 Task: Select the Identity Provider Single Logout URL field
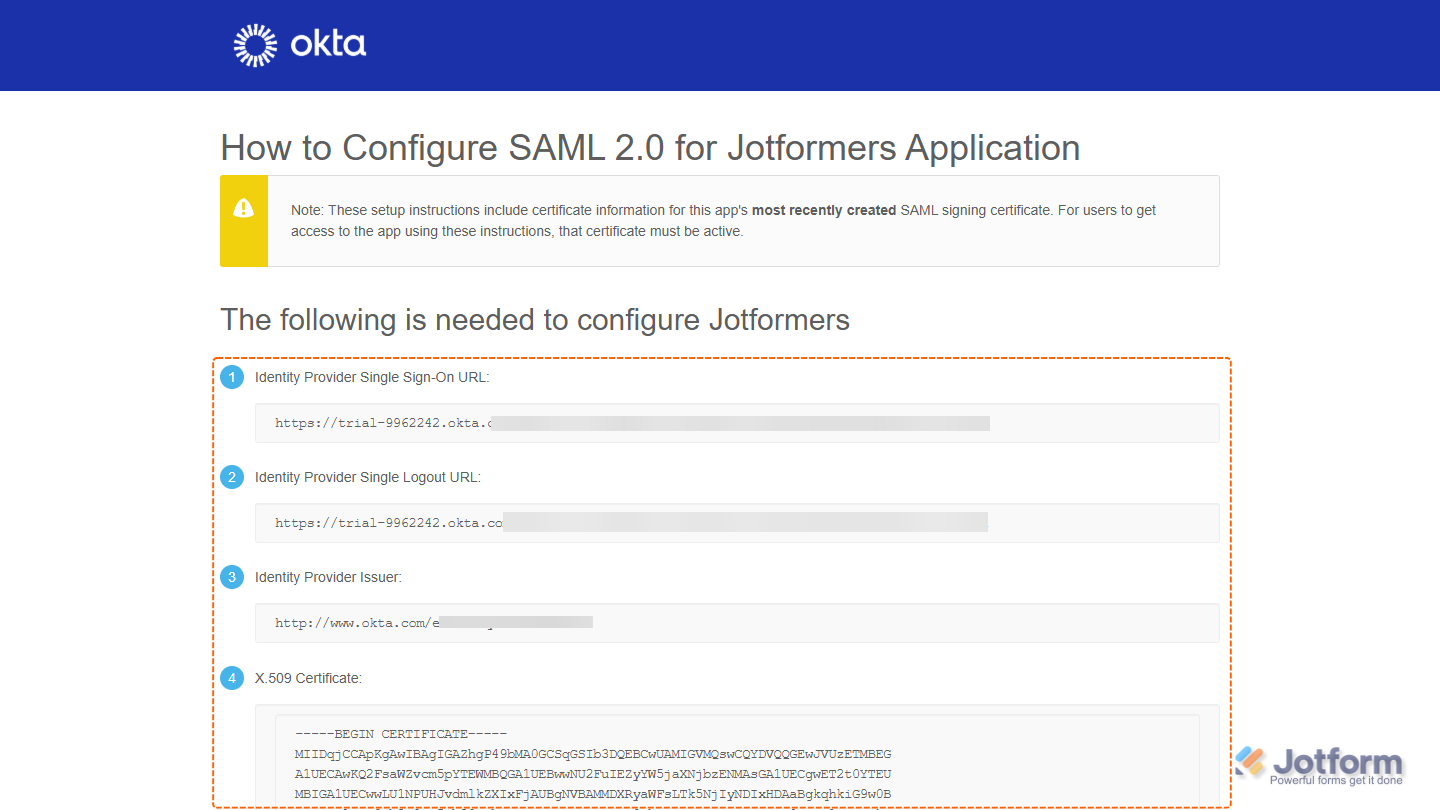[x=737, y=523]
